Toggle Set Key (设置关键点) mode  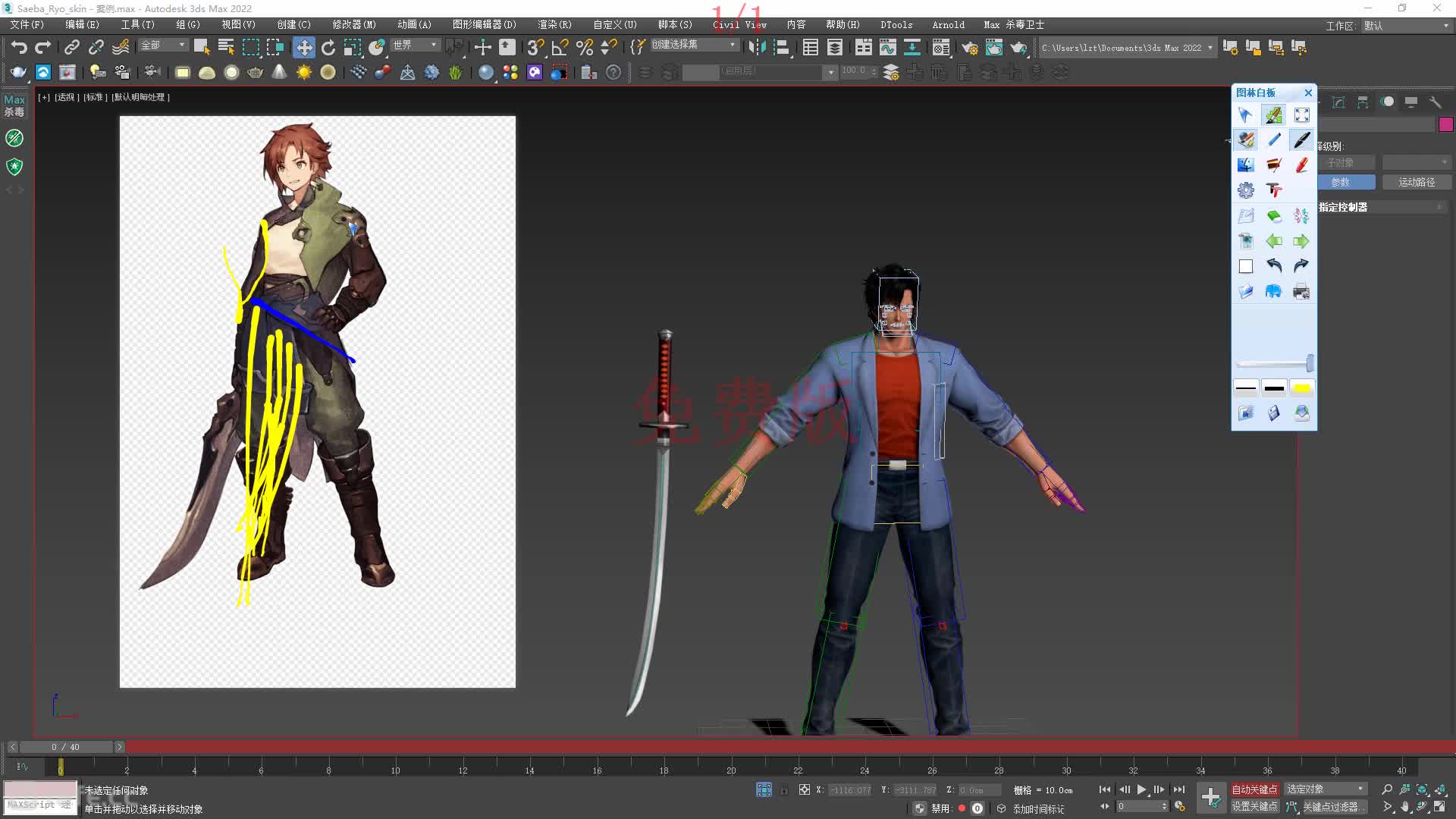click(x=1254, y=807)
